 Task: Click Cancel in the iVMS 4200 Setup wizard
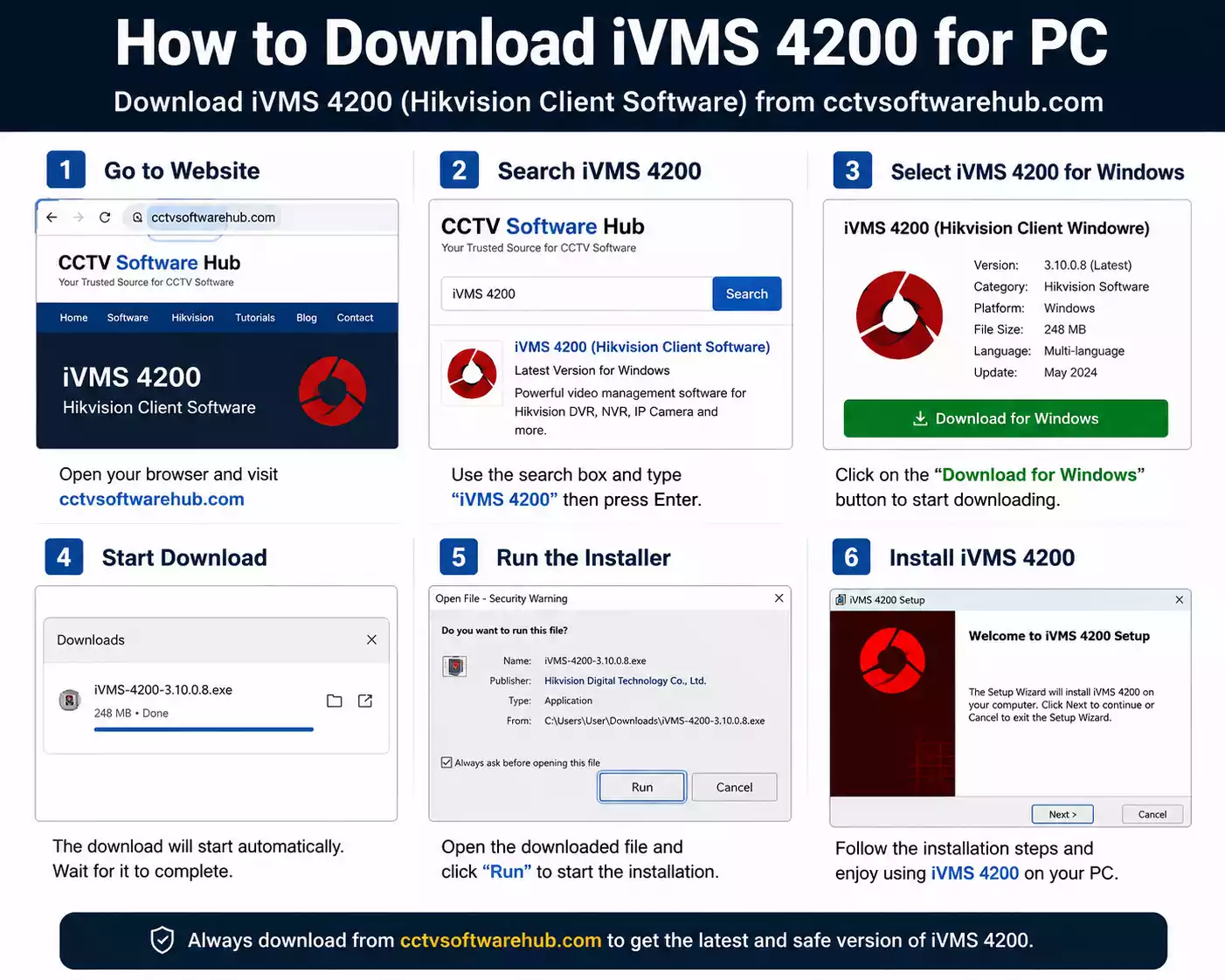point(1152,814)
